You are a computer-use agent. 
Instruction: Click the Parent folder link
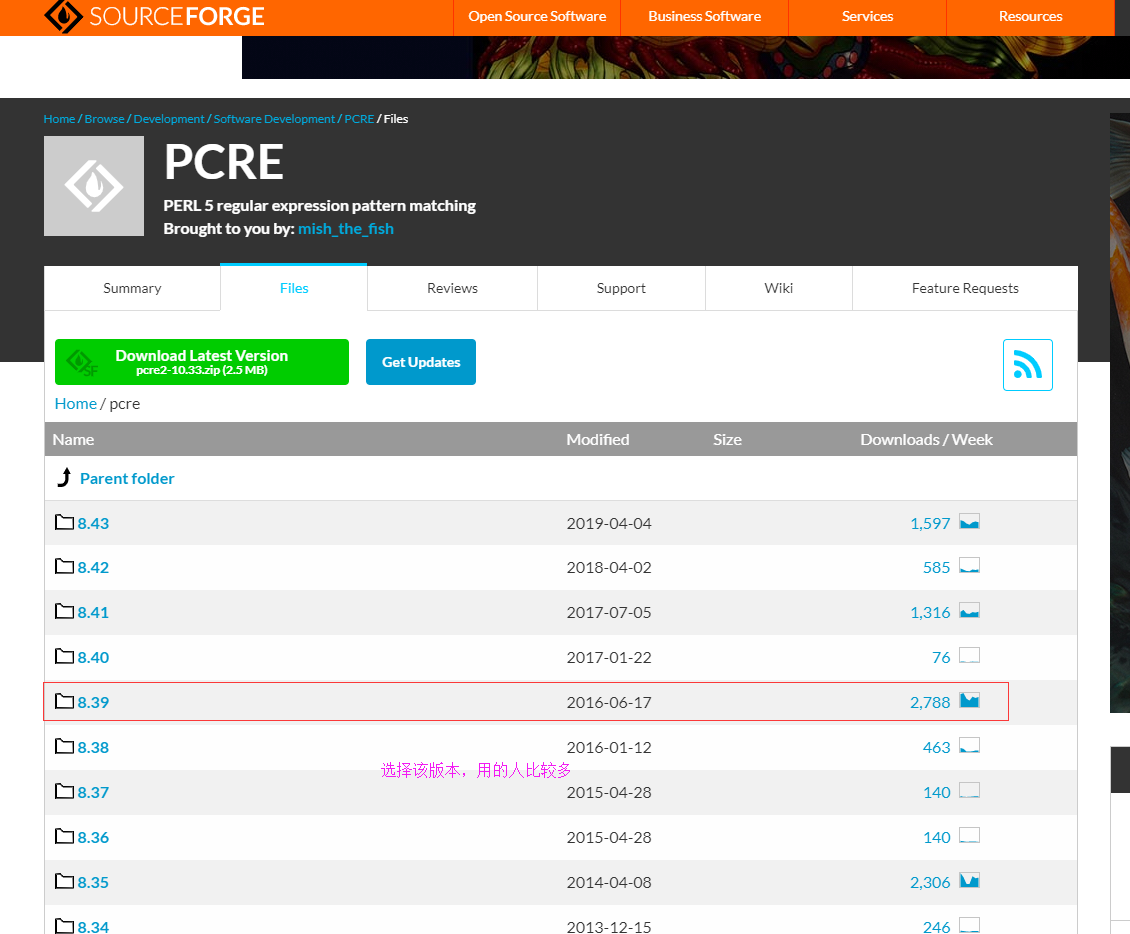[x=127, y=479]
